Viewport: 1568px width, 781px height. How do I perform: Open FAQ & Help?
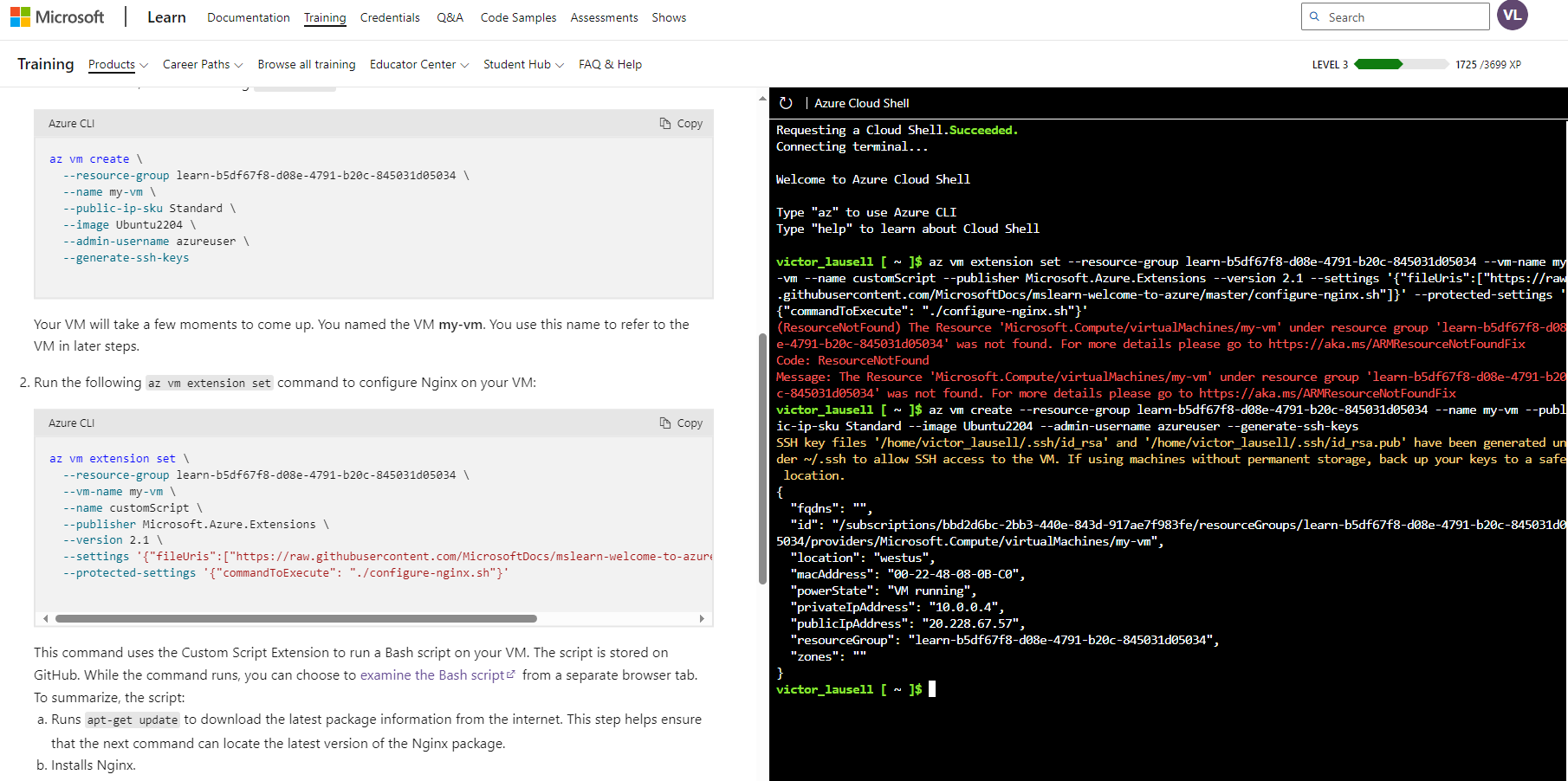610,64
